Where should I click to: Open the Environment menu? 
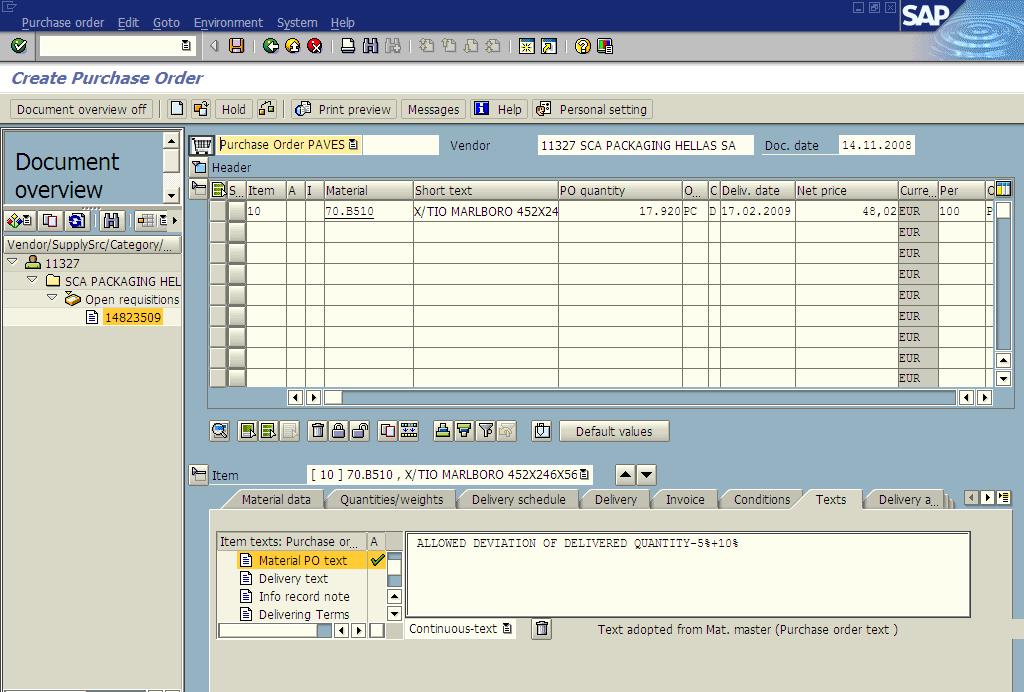(x=228, y=23)
